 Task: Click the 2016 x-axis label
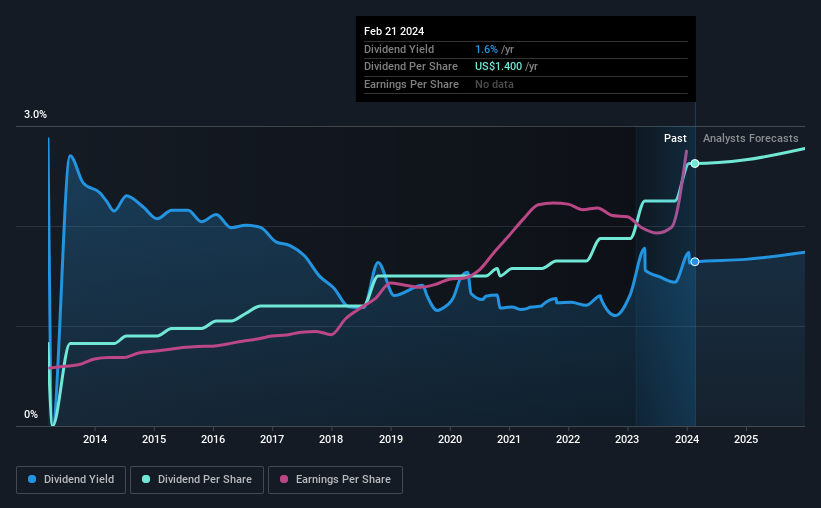click(x=213, y=439)
